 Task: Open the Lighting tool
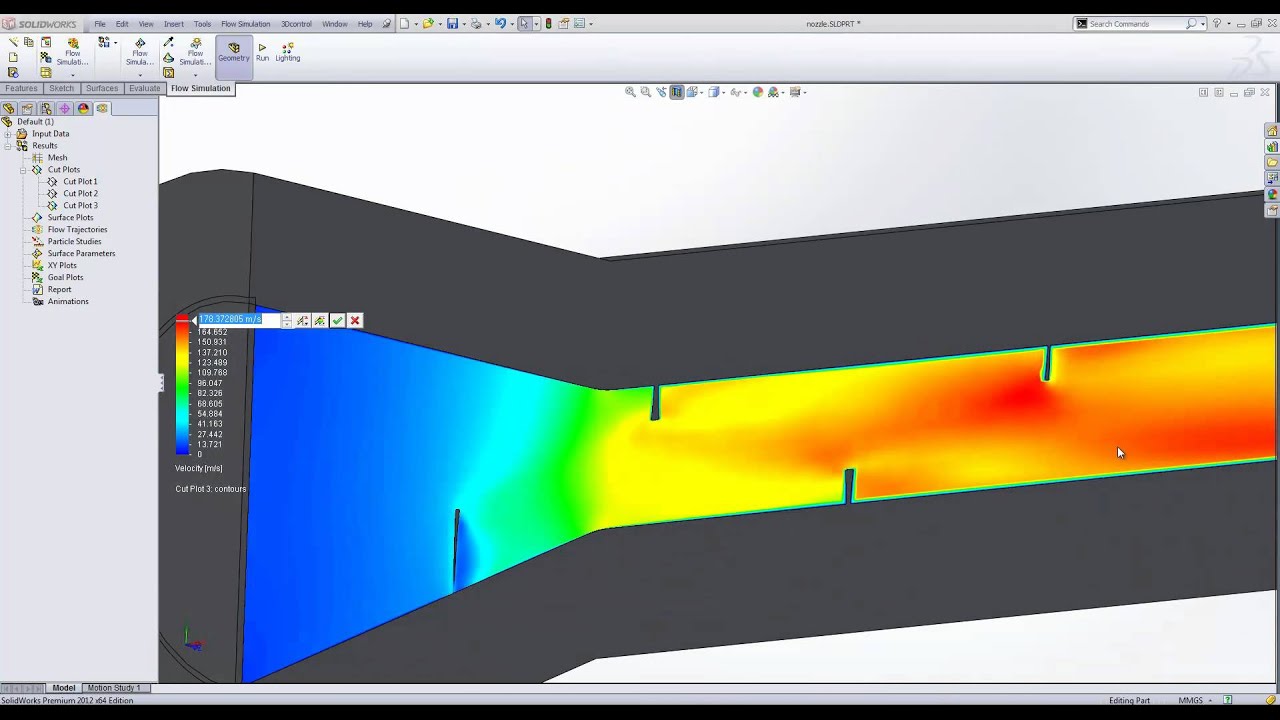288,51
